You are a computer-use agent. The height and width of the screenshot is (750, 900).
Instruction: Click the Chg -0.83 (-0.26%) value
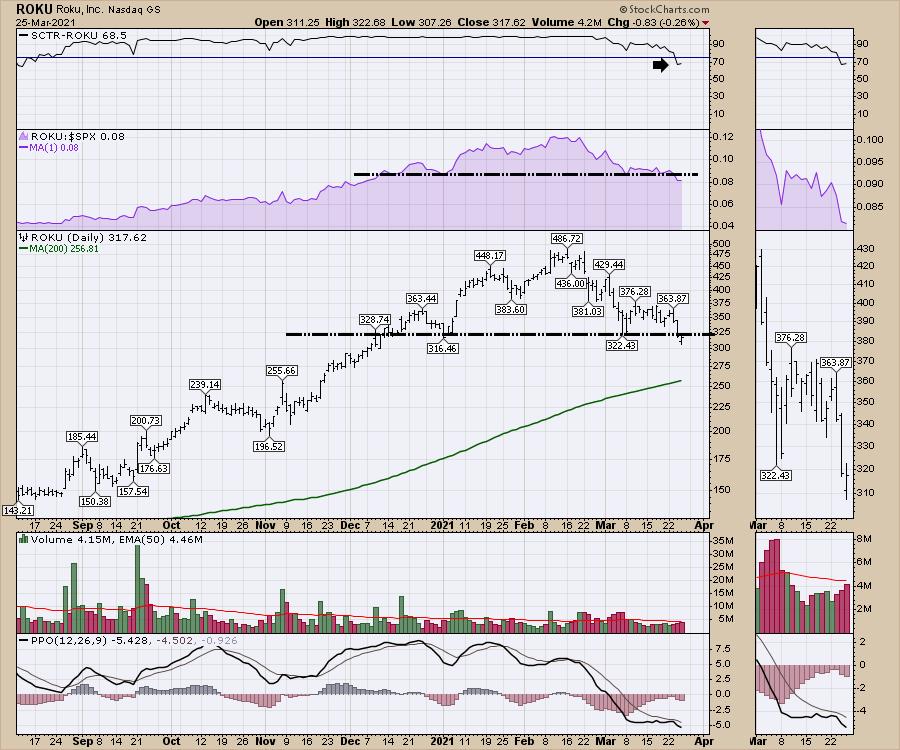tap(654, 22)
